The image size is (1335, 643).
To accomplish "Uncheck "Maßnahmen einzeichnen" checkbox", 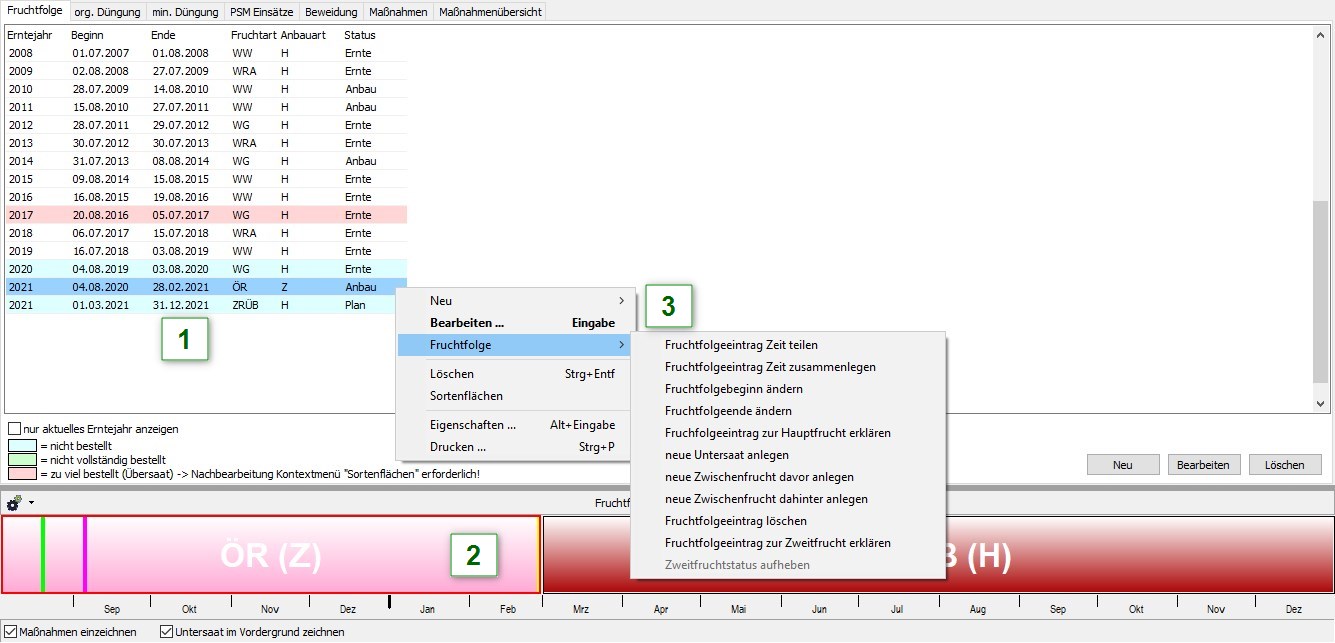I will point(11,632).
